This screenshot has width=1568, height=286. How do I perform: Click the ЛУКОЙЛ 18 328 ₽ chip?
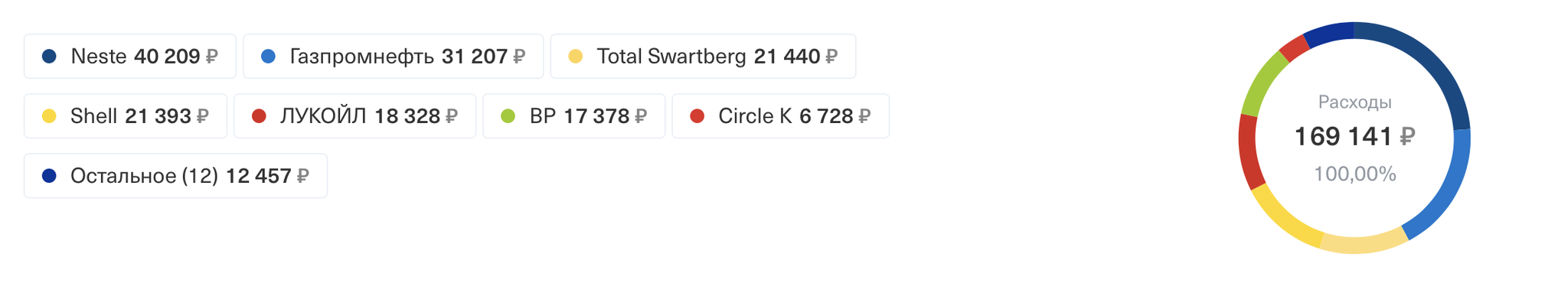(354, 115)
